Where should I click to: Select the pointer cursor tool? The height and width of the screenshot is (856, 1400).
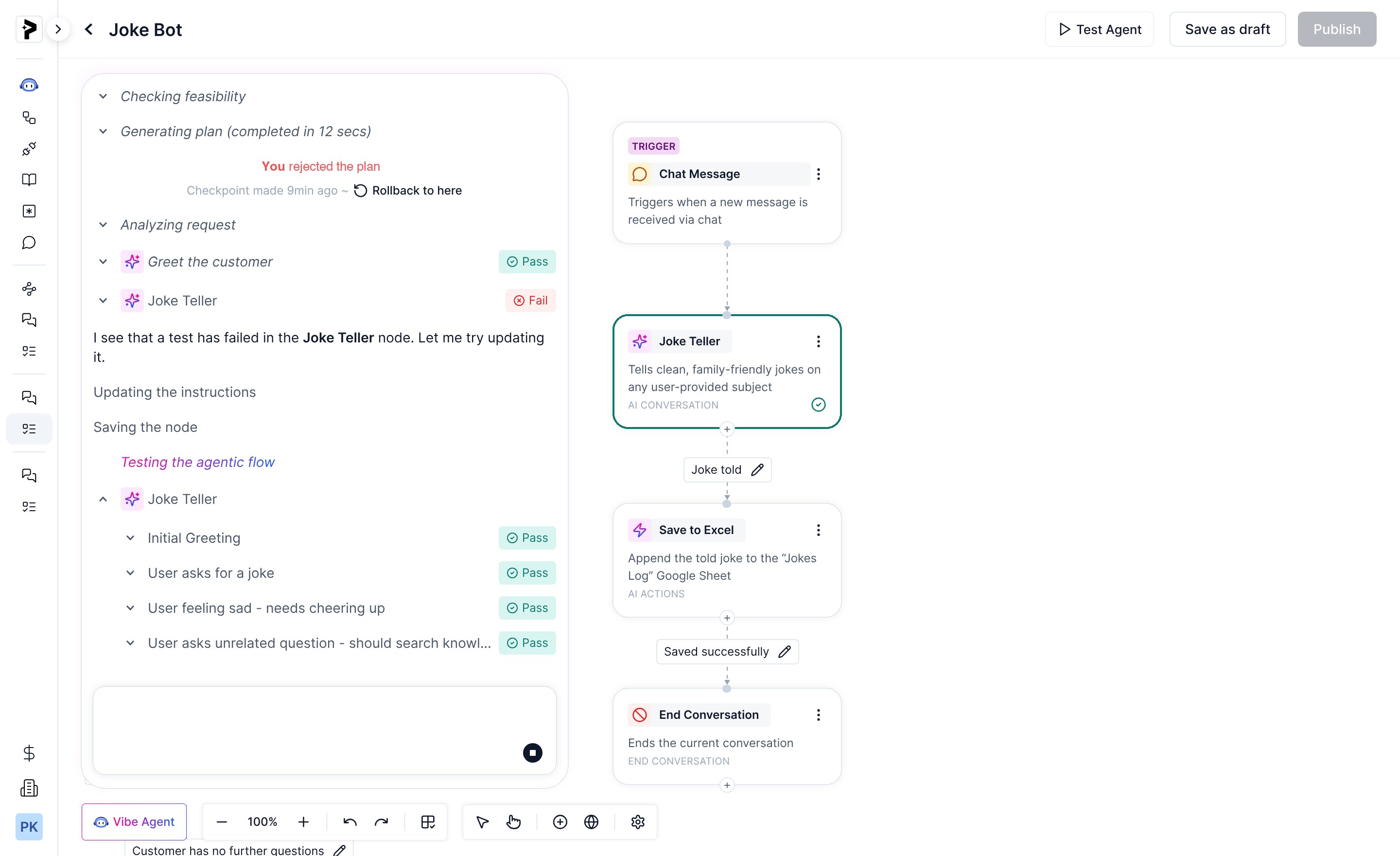(x=482, y=822)
